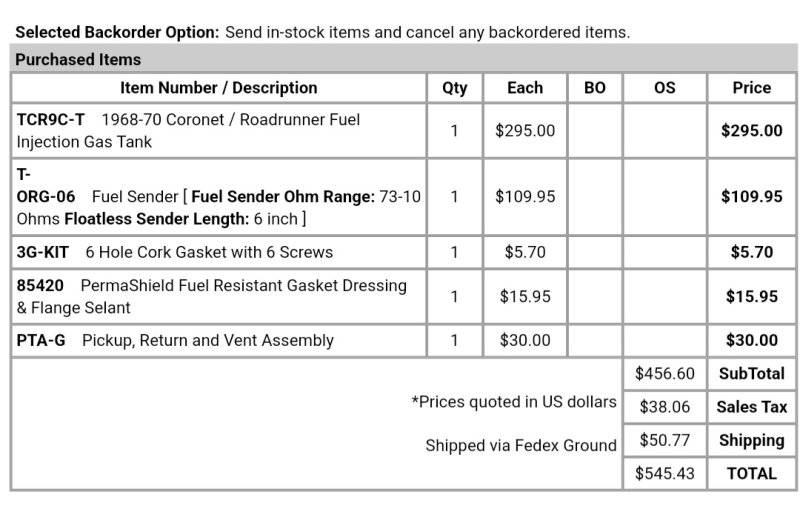Select the BO column header
The width and height of the screenshot is (800, 509).
click(594, 88)
